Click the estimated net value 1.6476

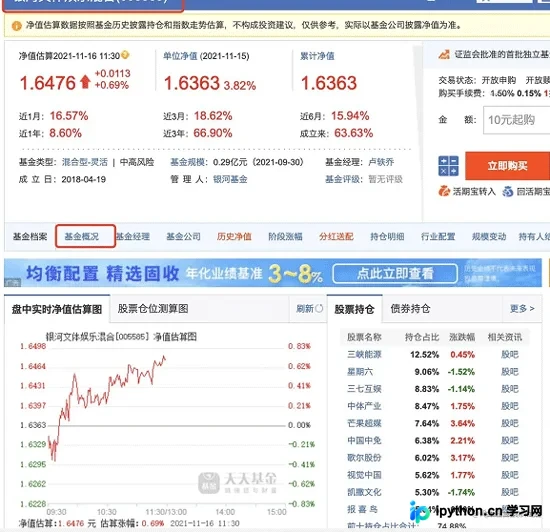click(x=48, y=83)
